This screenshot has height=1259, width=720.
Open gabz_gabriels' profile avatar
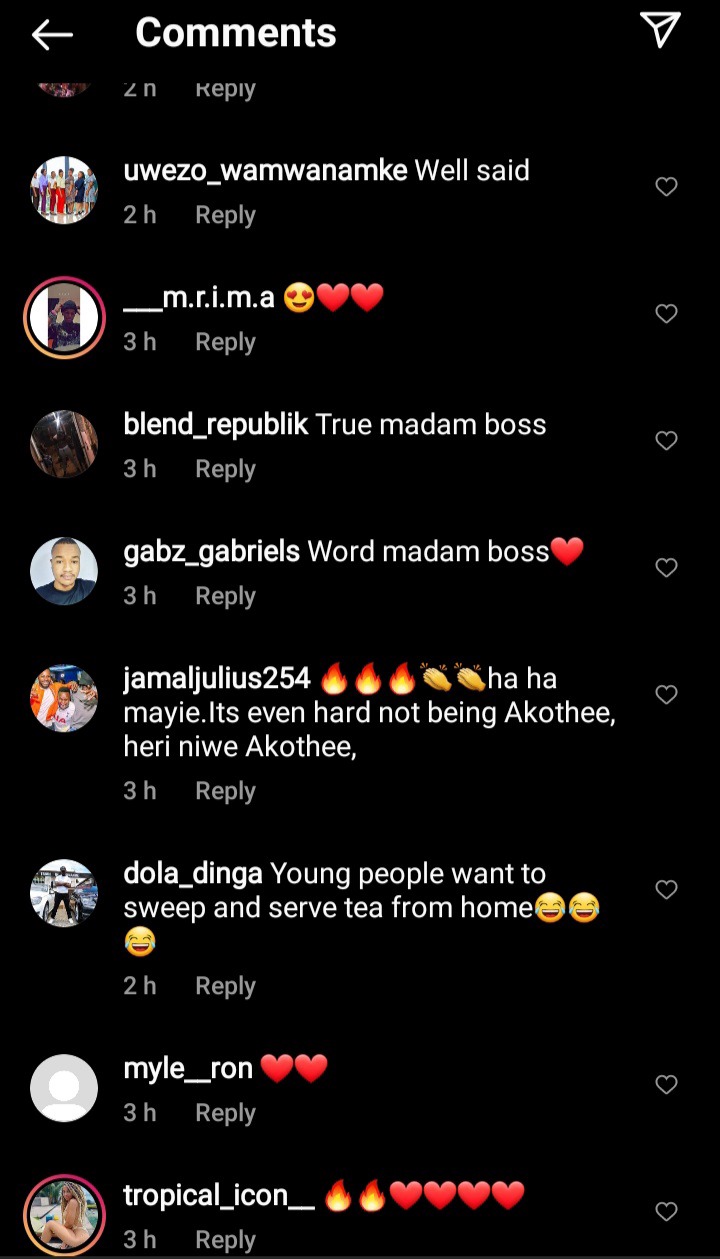[x=64, y=571]
